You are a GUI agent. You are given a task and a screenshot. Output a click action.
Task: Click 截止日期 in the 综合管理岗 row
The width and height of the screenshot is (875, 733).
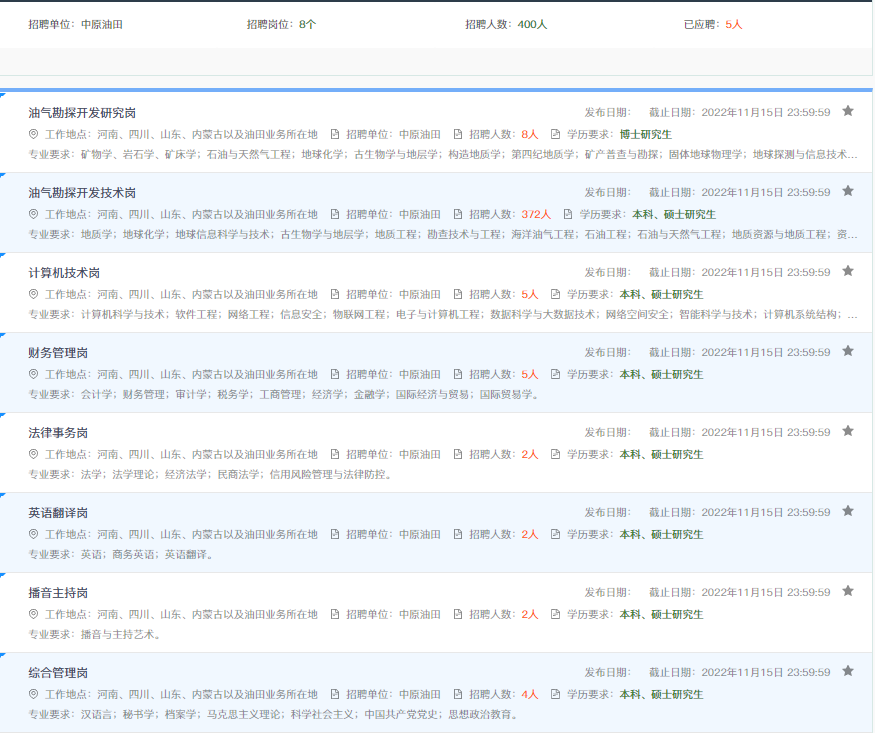click(x=739, y=672)
